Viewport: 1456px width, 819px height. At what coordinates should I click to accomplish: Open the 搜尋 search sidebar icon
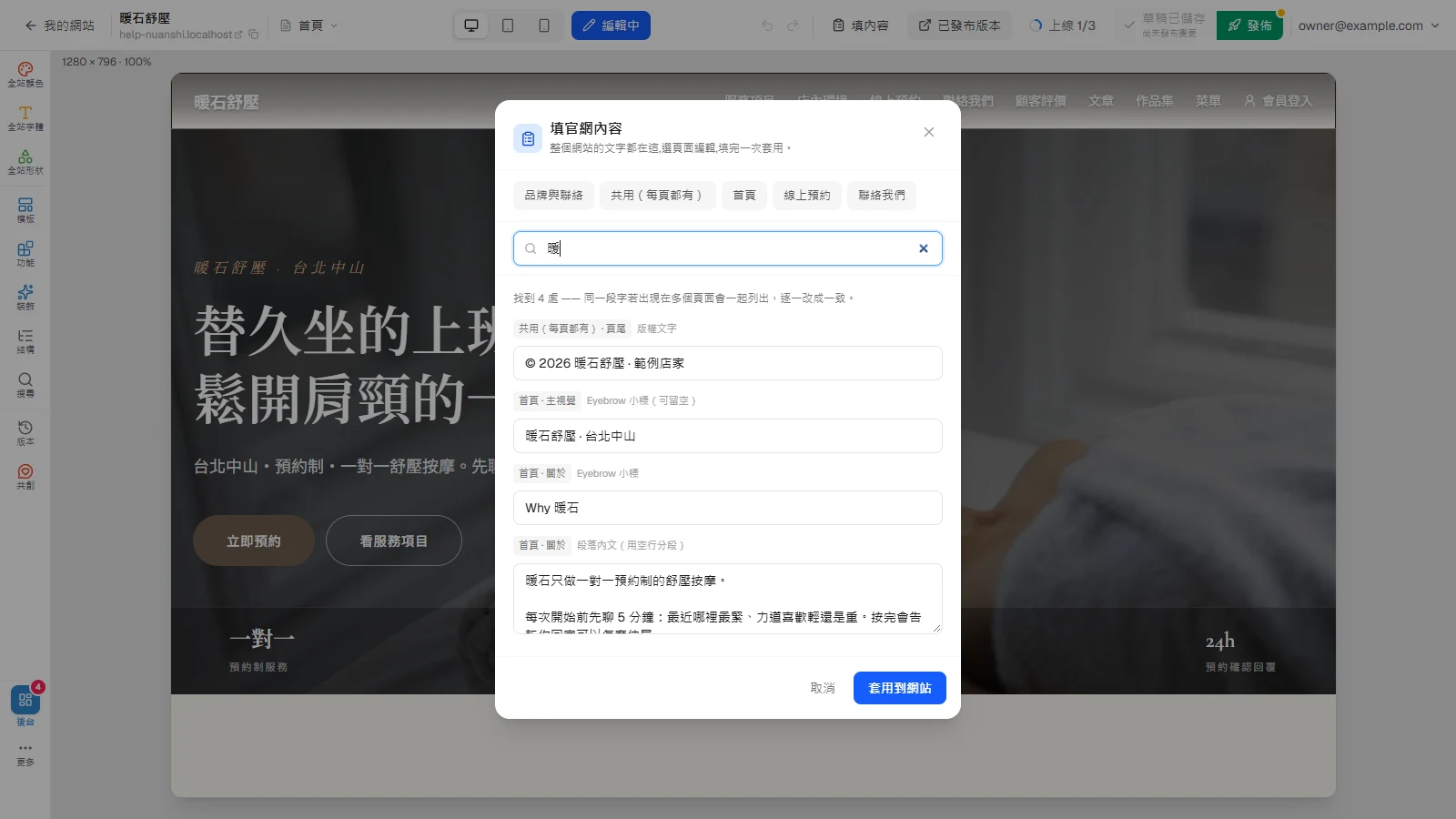25,385
